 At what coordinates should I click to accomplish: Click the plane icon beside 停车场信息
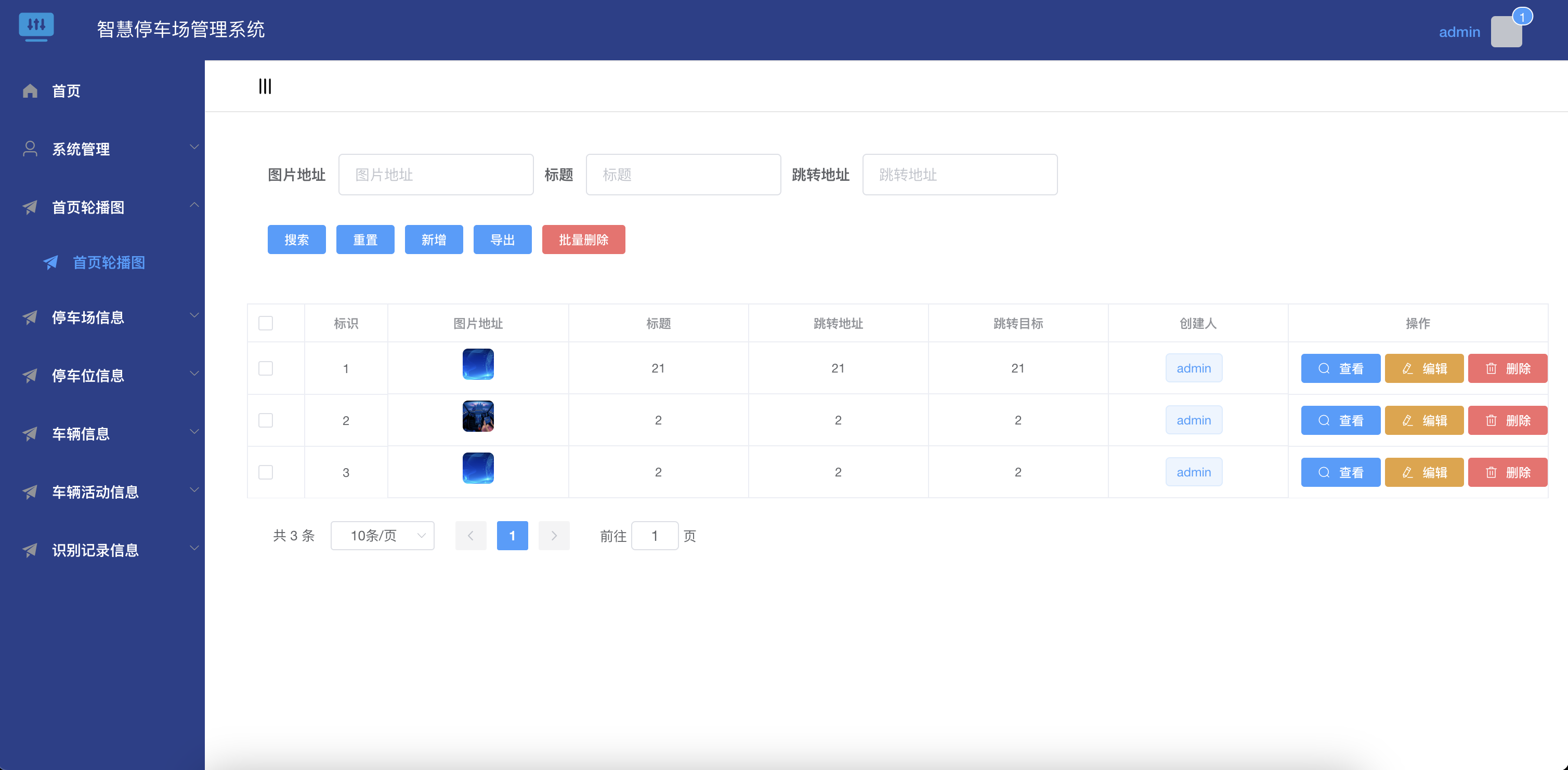point(30,317)
